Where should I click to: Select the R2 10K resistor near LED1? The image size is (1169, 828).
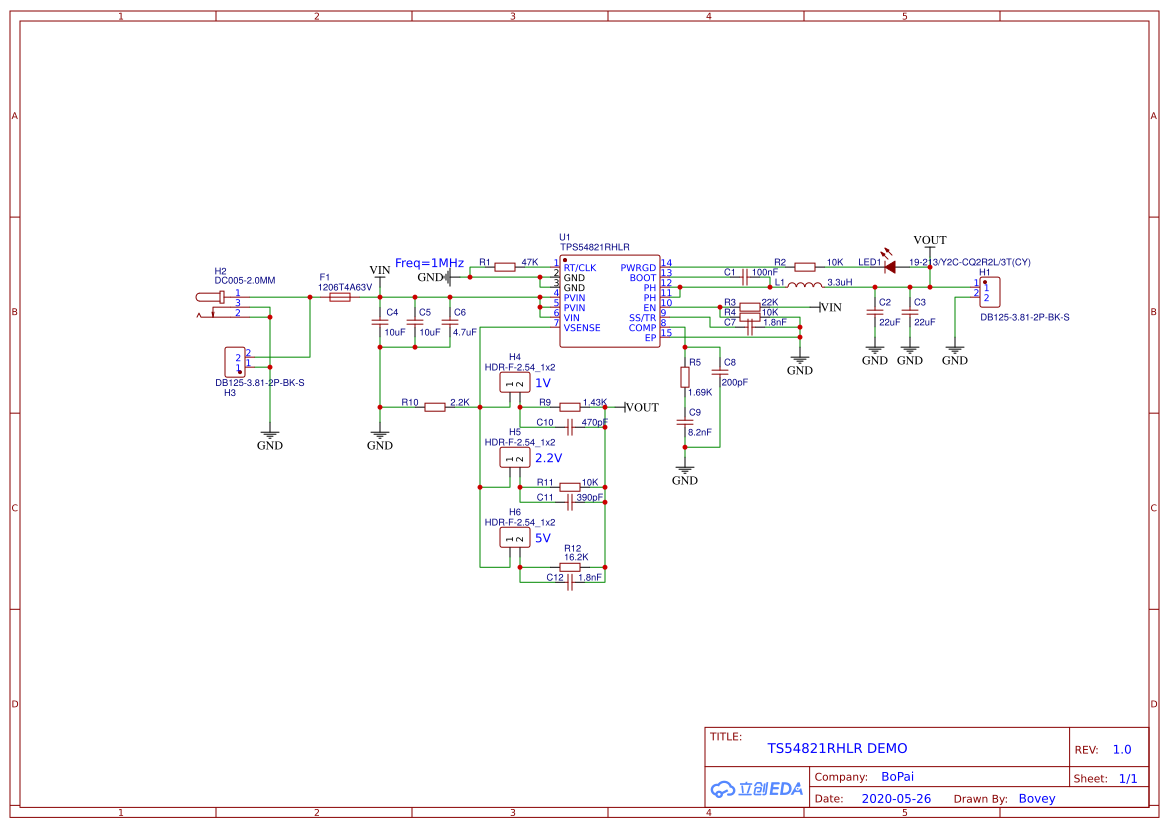pyautogui.click(x=804, y=267)
